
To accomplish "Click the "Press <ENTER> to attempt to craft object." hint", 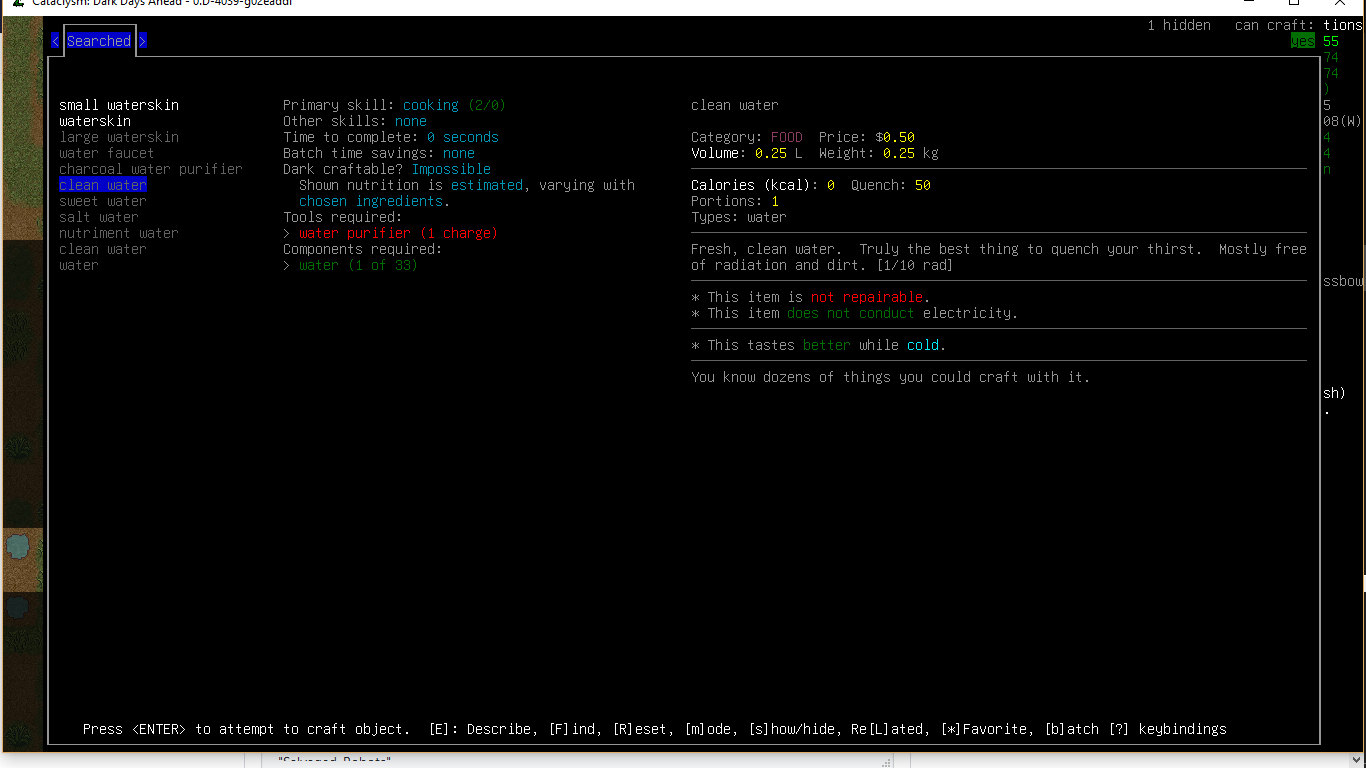I will pos(247,729).
